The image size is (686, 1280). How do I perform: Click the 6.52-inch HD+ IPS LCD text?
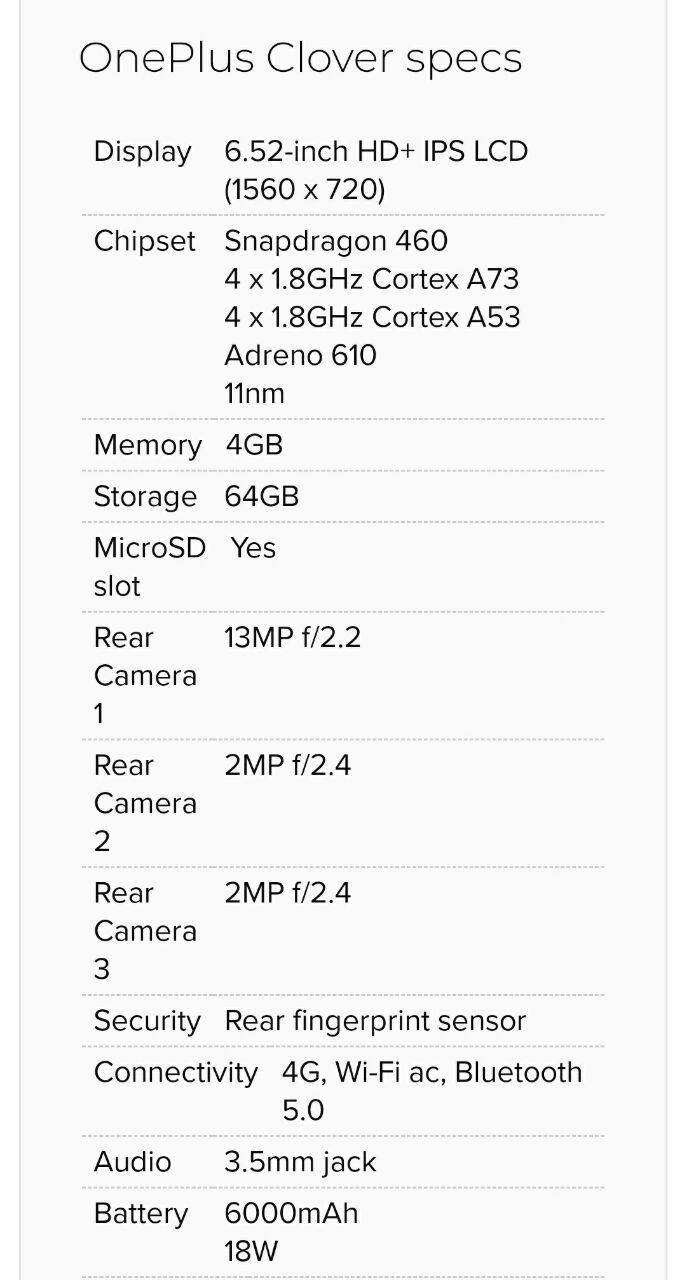(x=376, y=152)
